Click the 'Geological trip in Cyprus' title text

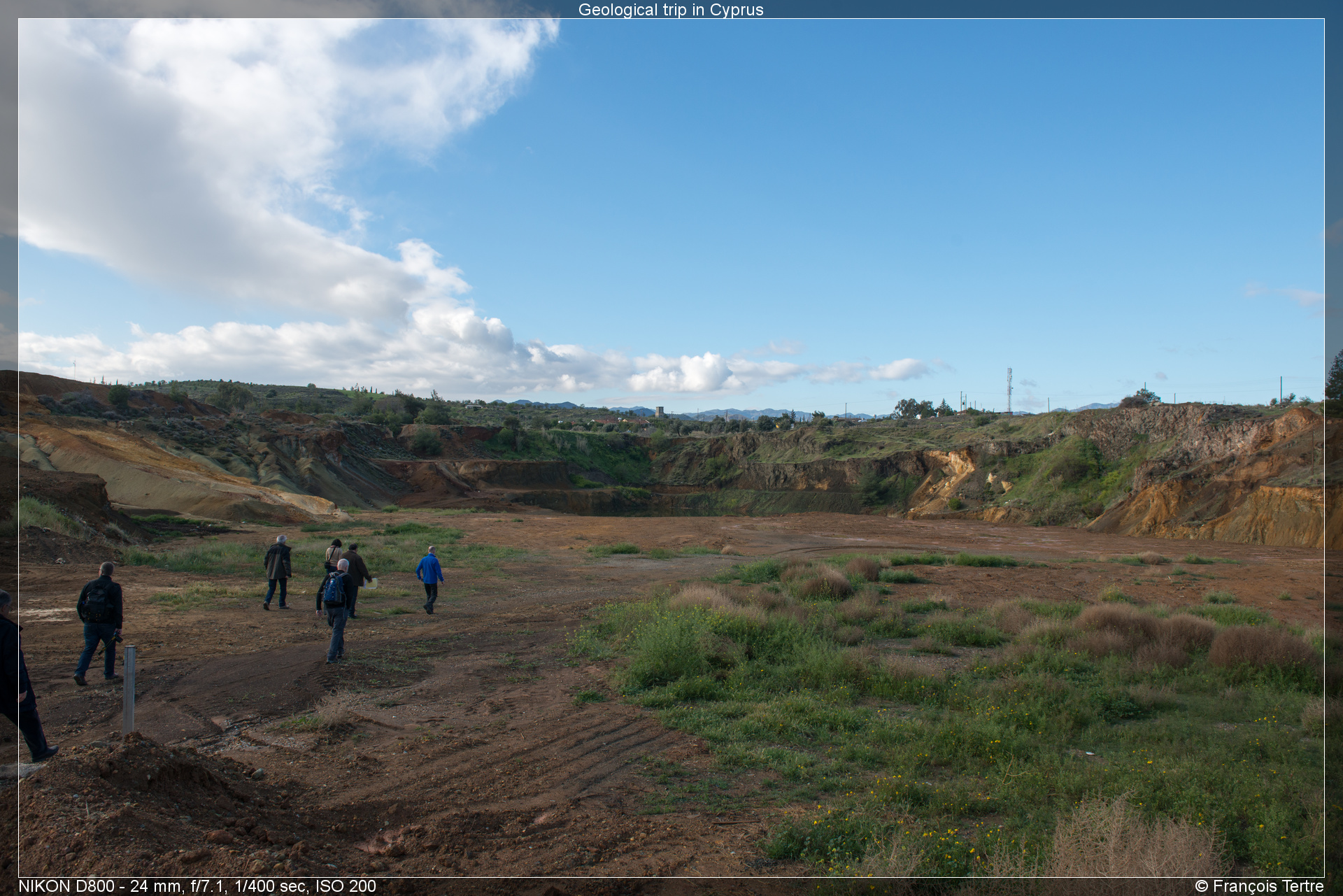coord(671,10)
